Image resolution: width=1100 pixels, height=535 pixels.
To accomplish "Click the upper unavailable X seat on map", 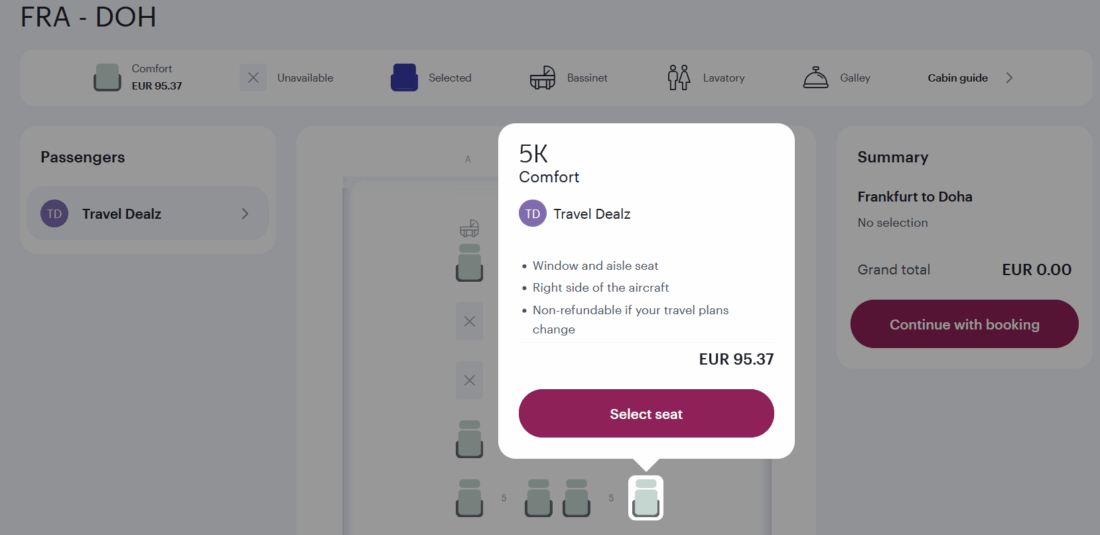I will [469, 322].
